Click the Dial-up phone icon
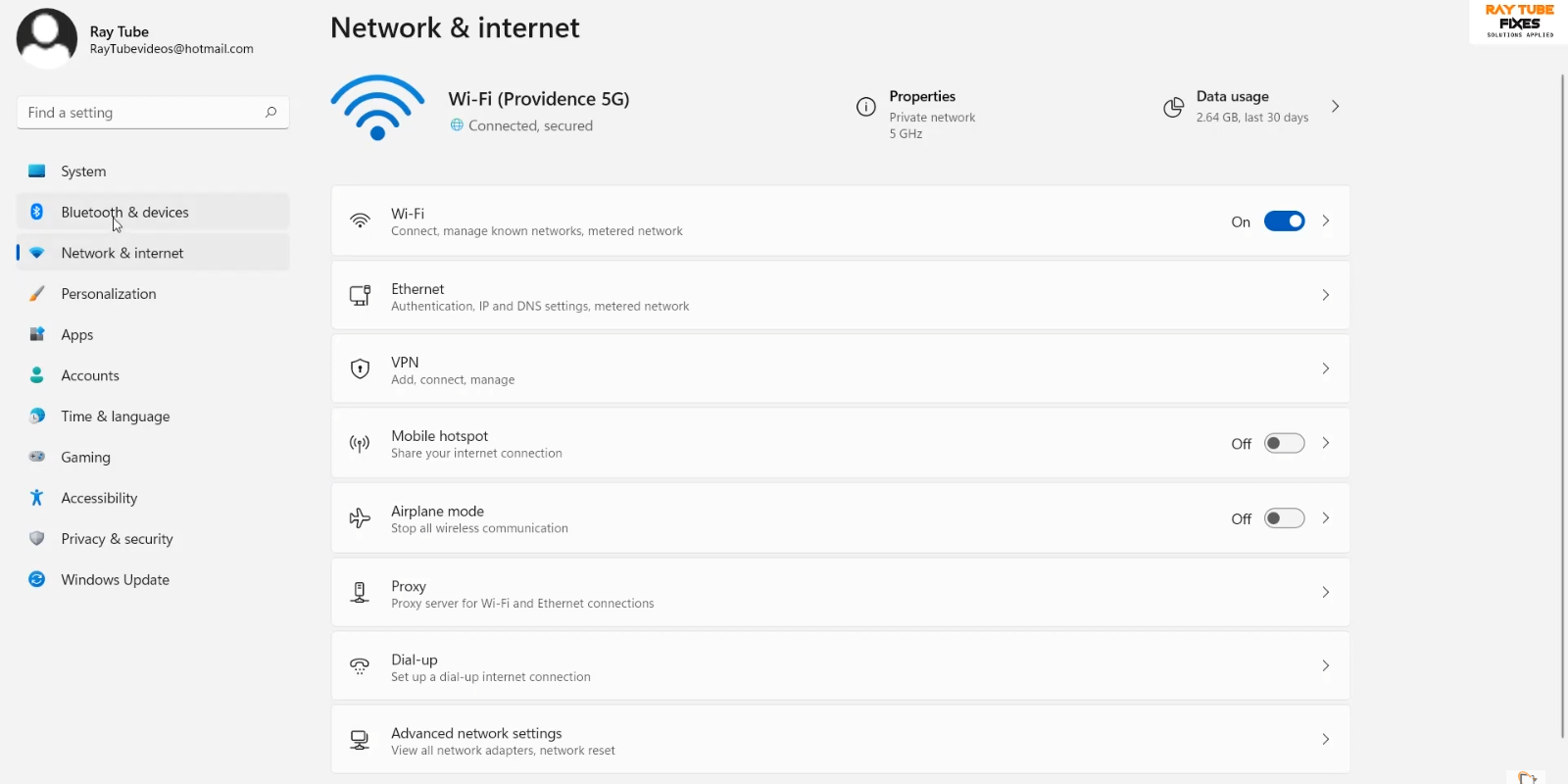1568x784 pixels. [x=360, y=666]
